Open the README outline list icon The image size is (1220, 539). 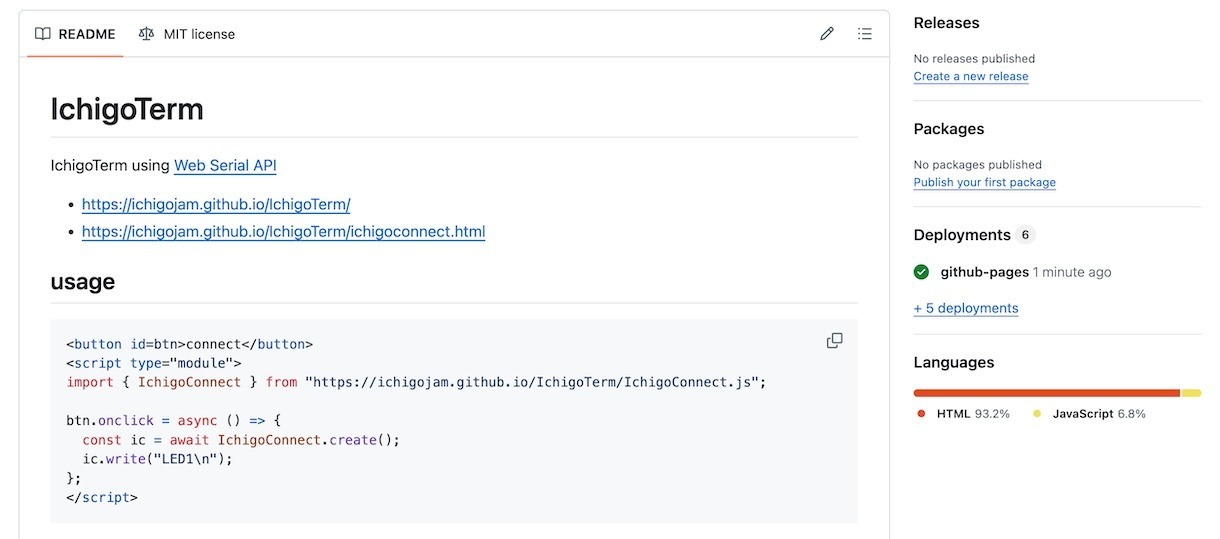pos(865,34)
